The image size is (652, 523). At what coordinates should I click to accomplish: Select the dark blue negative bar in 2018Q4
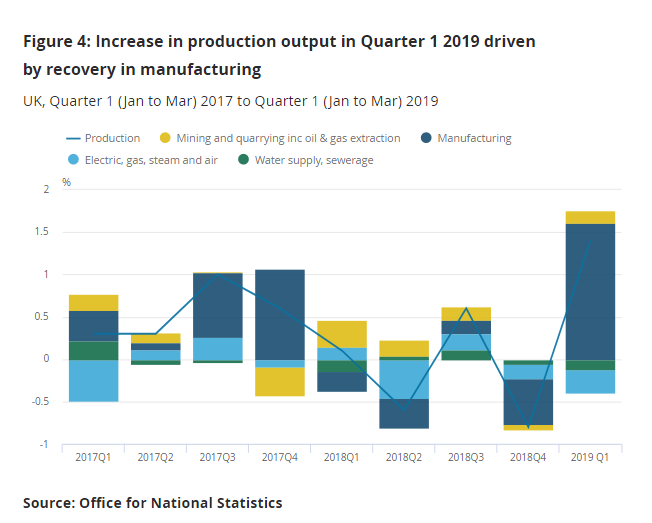point(528,402)
